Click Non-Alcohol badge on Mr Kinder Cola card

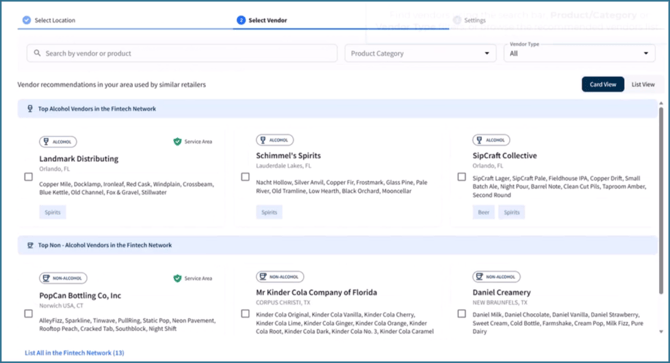tap(280, 276)
